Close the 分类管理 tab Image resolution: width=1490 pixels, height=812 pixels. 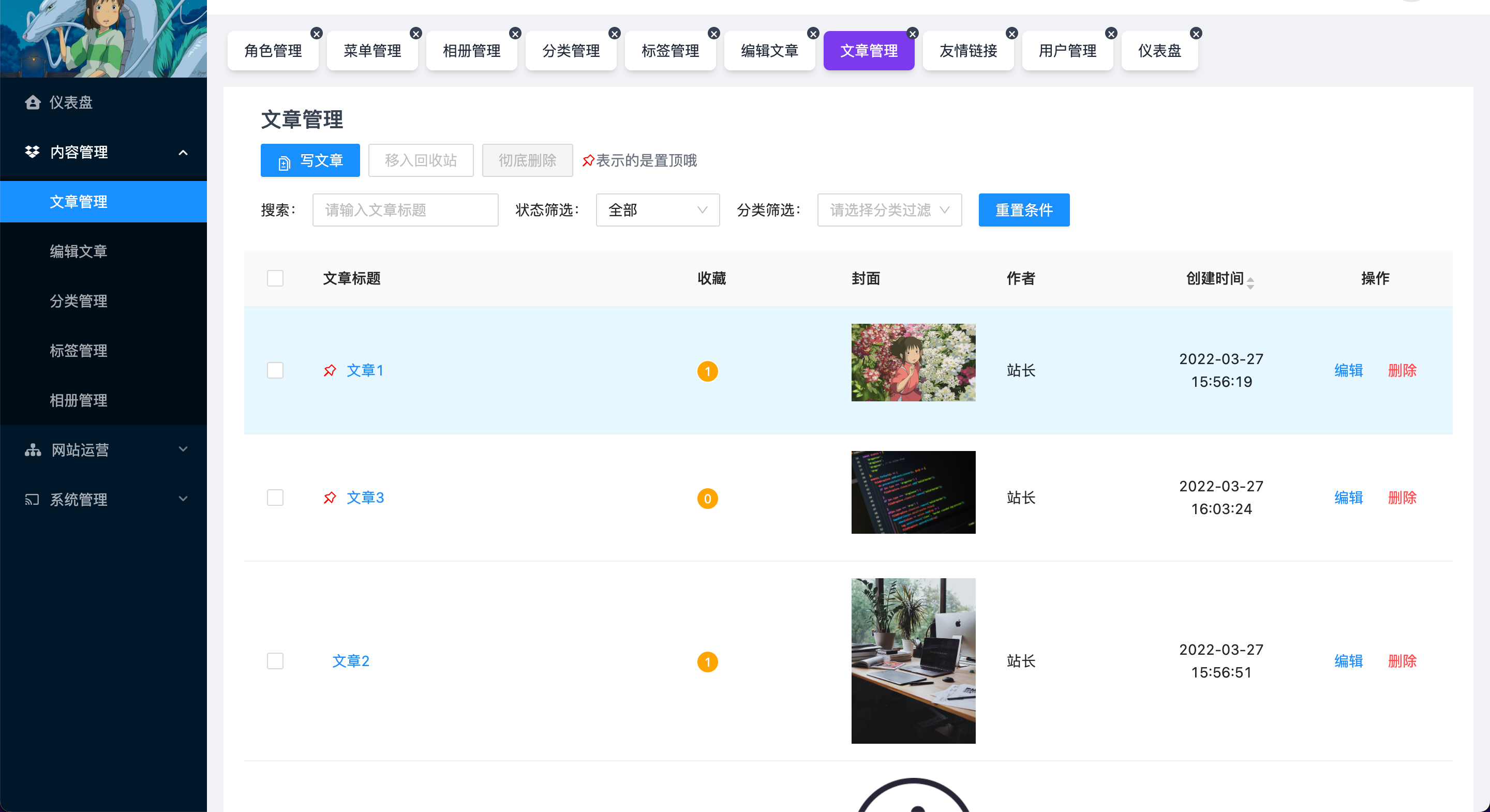pyautogui.click(x=615, y=34)
